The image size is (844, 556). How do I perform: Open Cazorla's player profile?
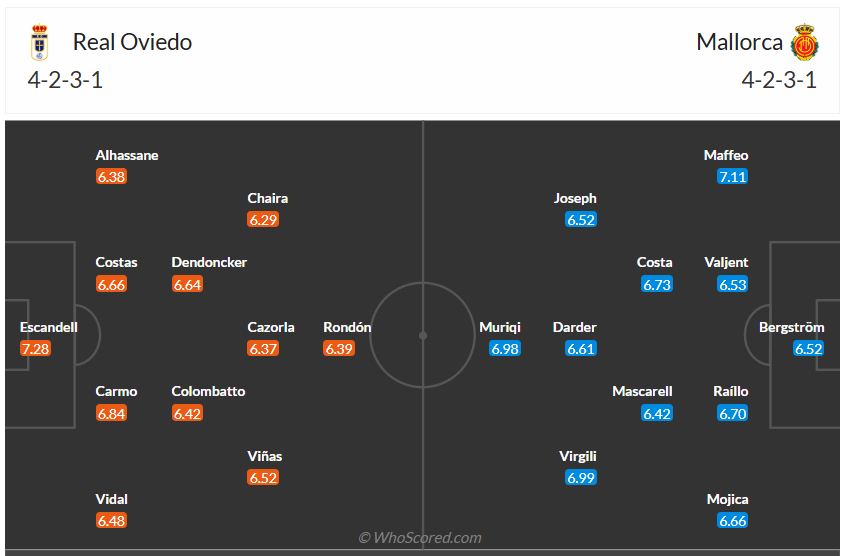[271, 327]
